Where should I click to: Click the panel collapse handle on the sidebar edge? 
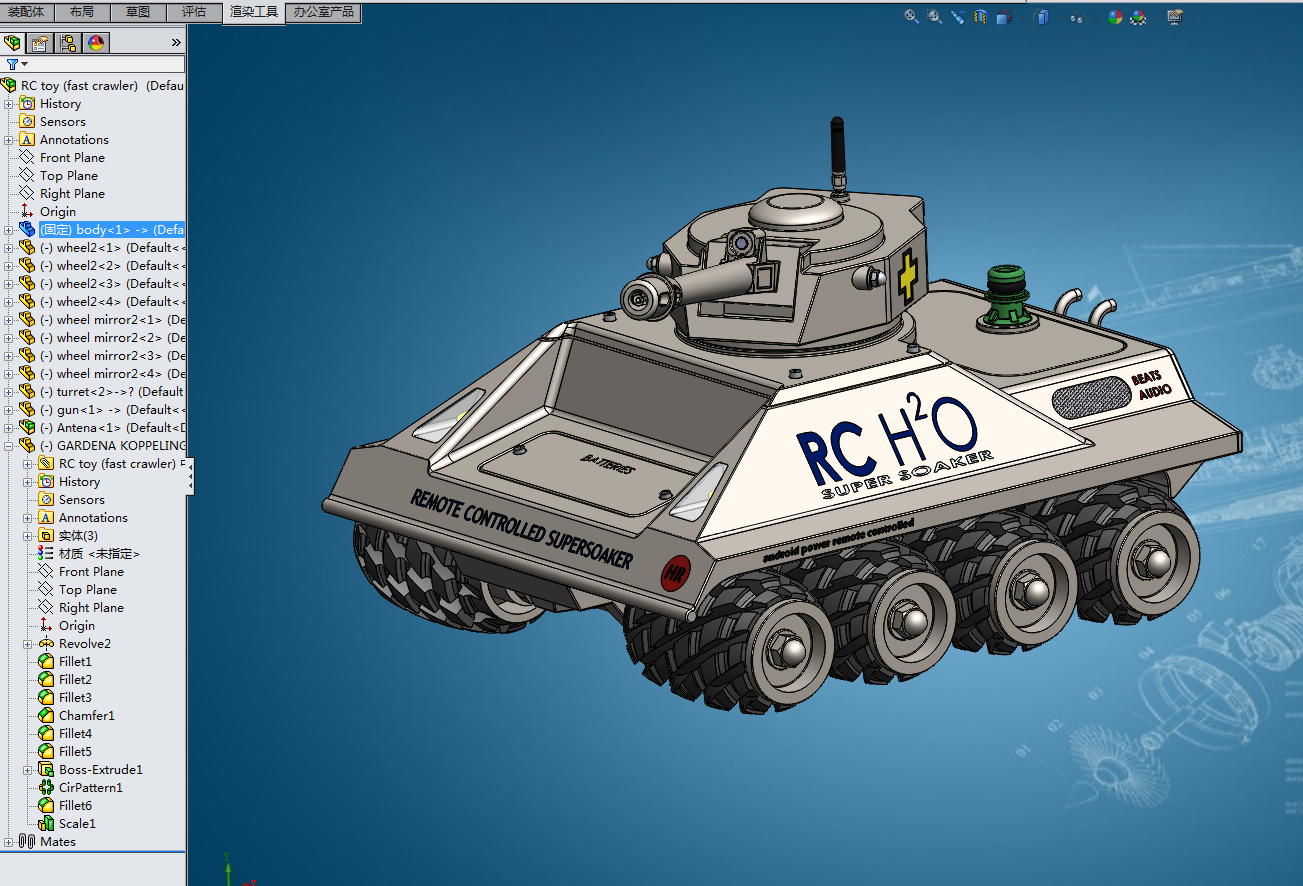click(190, 476)
